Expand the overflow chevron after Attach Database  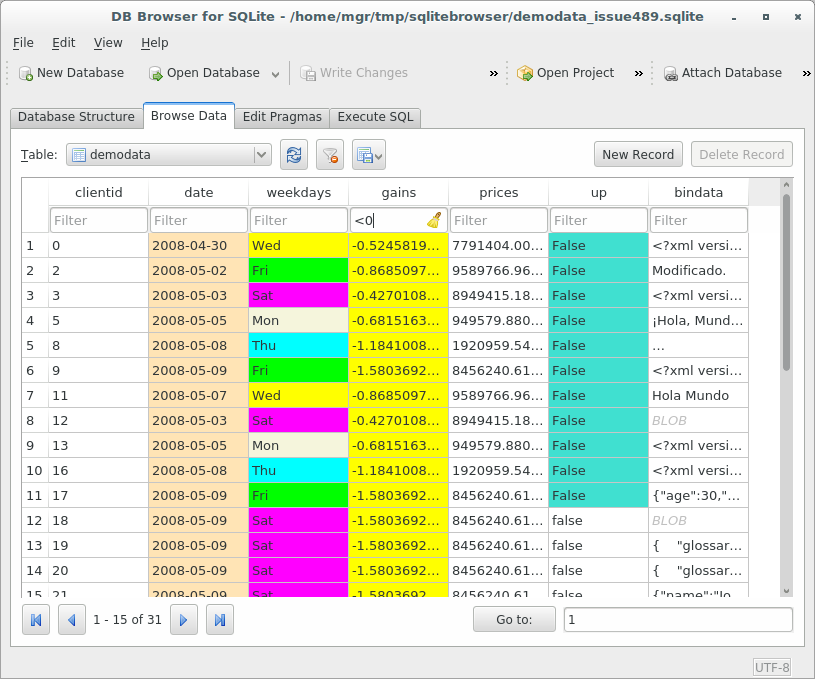click(x=807, y=74)
